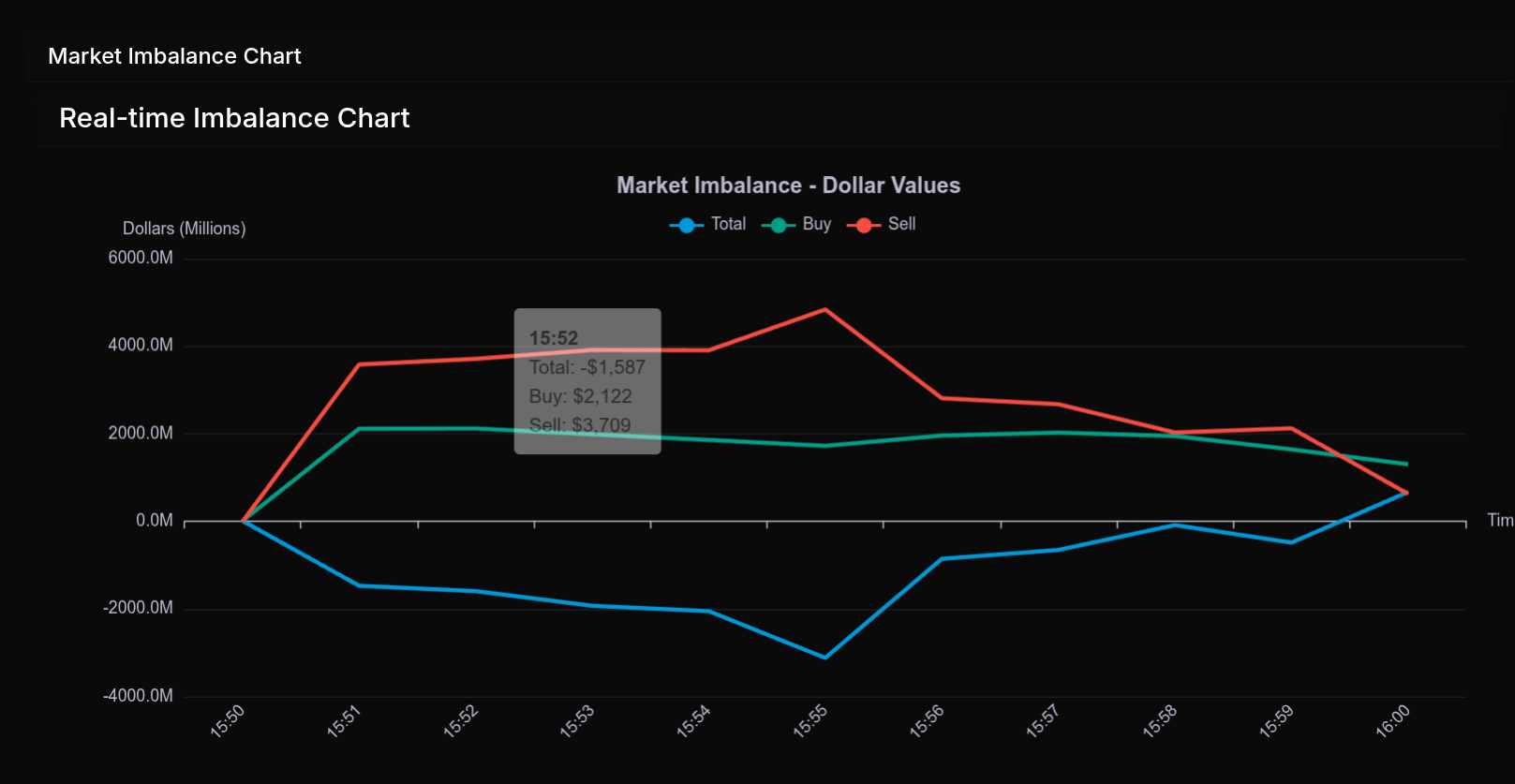Hide the Buy series via legend label
Image resolution: width=1515 pixels, height=784 pixels.
click(816, 224)
